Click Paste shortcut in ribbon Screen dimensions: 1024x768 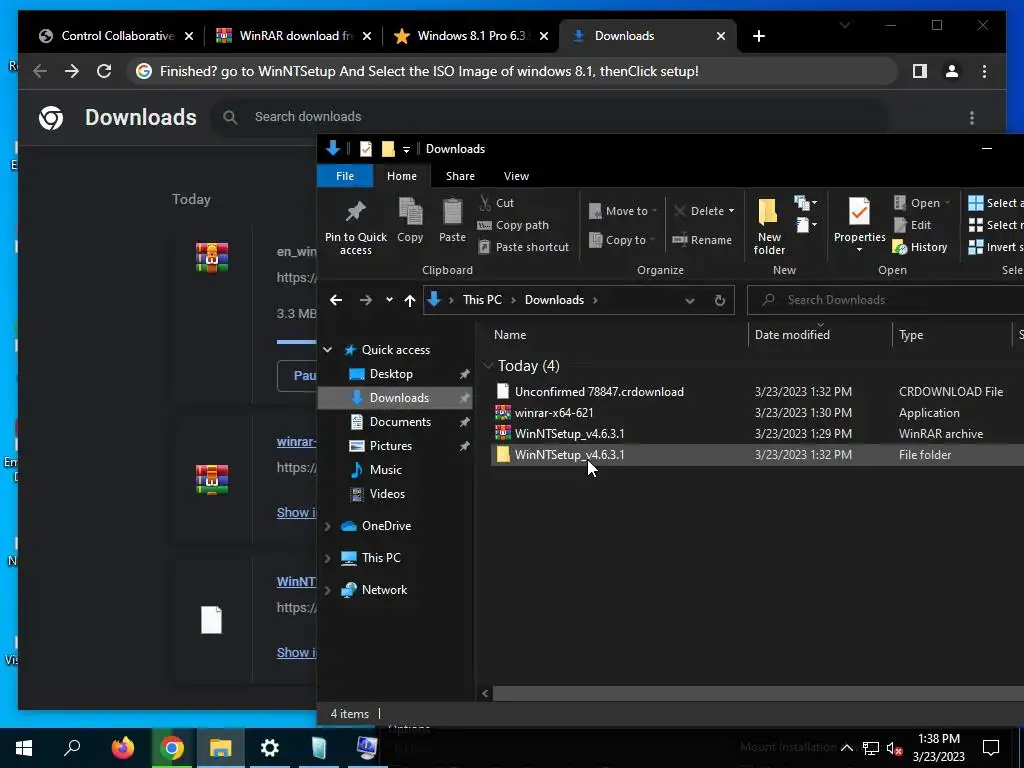(524, 247)
